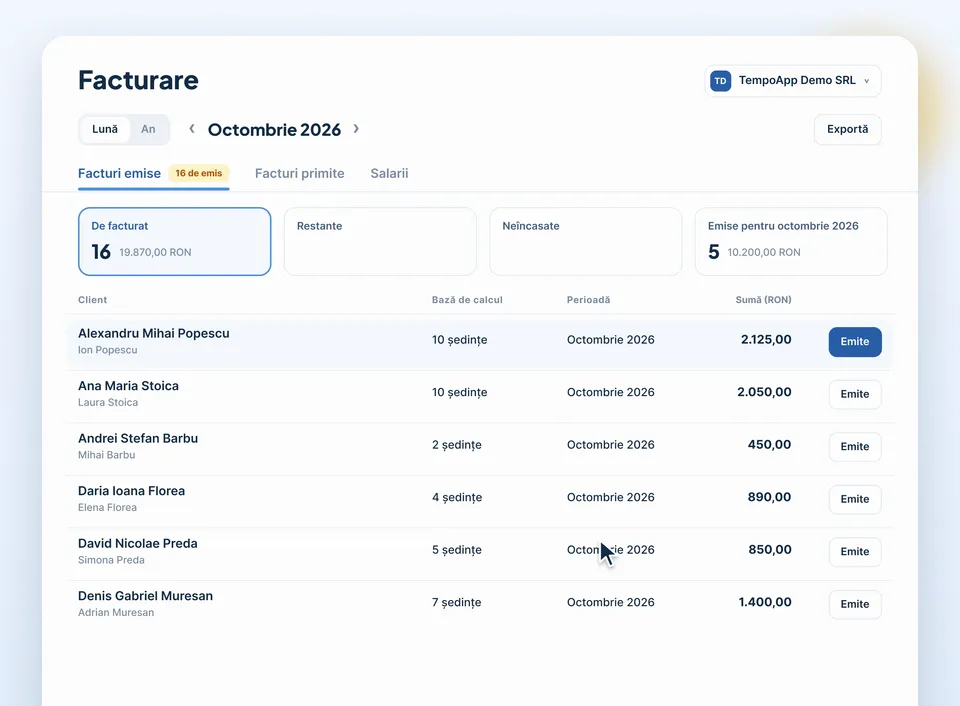Image resolution: width=960 pixels, height=706 pixels.
Task: Emit invoice for David Nicolae Preda
Action: 855,552
